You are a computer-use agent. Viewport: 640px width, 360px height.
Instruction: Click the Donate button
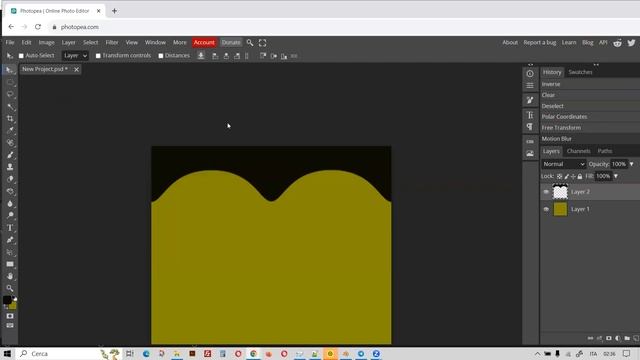(231, 42)
